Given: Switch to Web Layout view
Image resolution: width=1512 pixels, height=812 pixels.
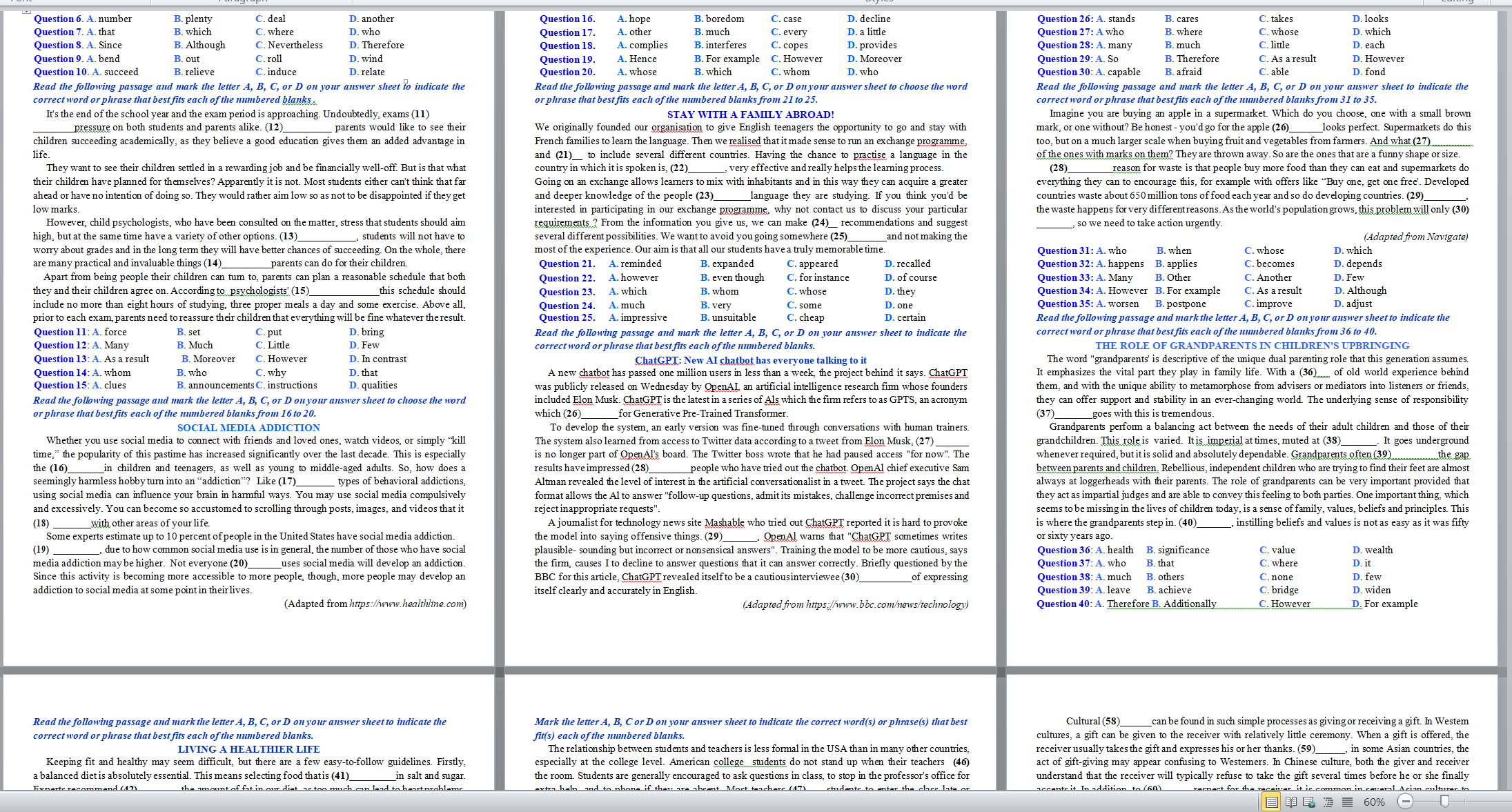Looking at the screenshot, I should pos(1310,802).
